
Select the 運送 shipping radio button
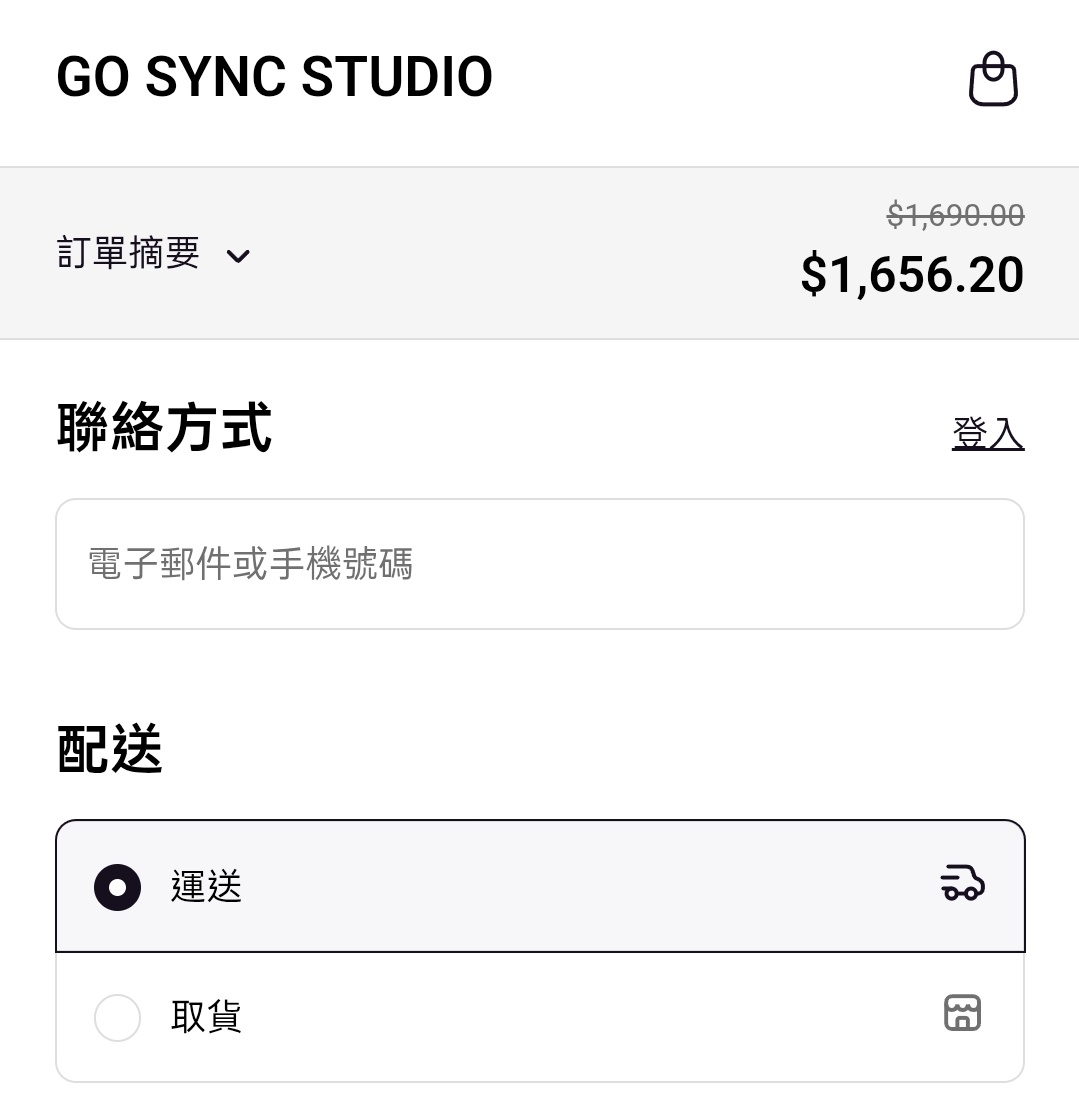[x=117, y=887]
